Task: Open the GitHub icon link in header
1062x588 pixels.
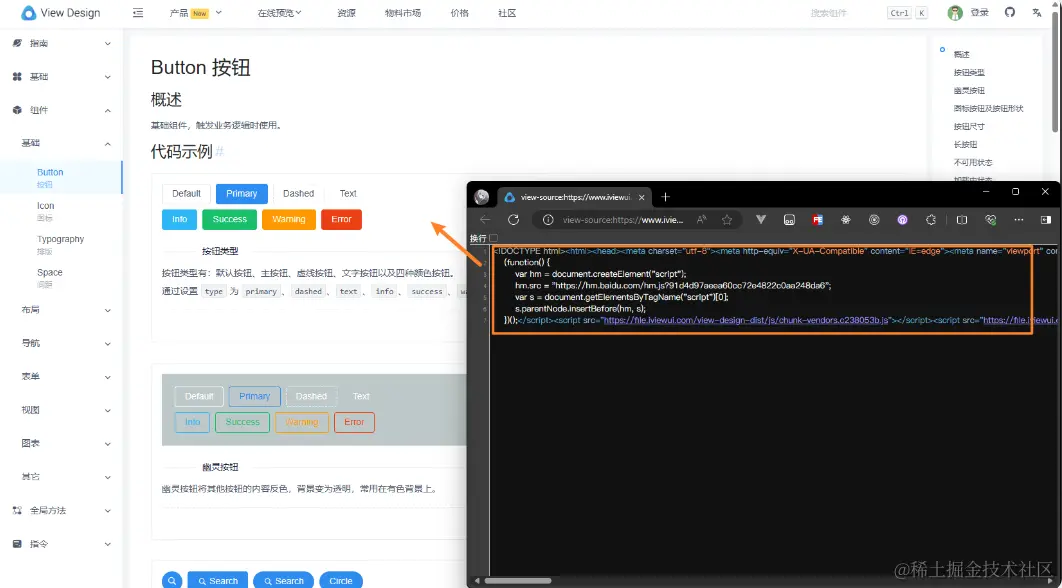Action: [x=1010, y=12]
